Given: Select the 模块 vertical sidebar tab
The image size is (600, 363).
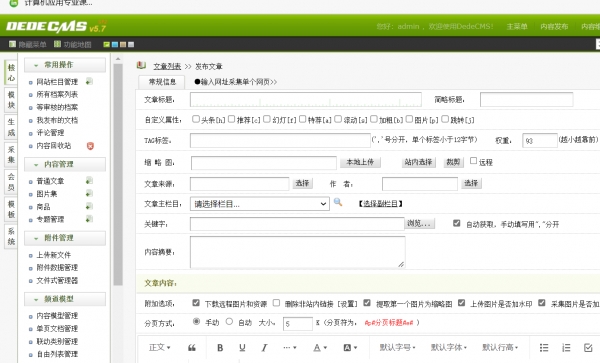Looking at the screenshot, I should tap(11, 100).
